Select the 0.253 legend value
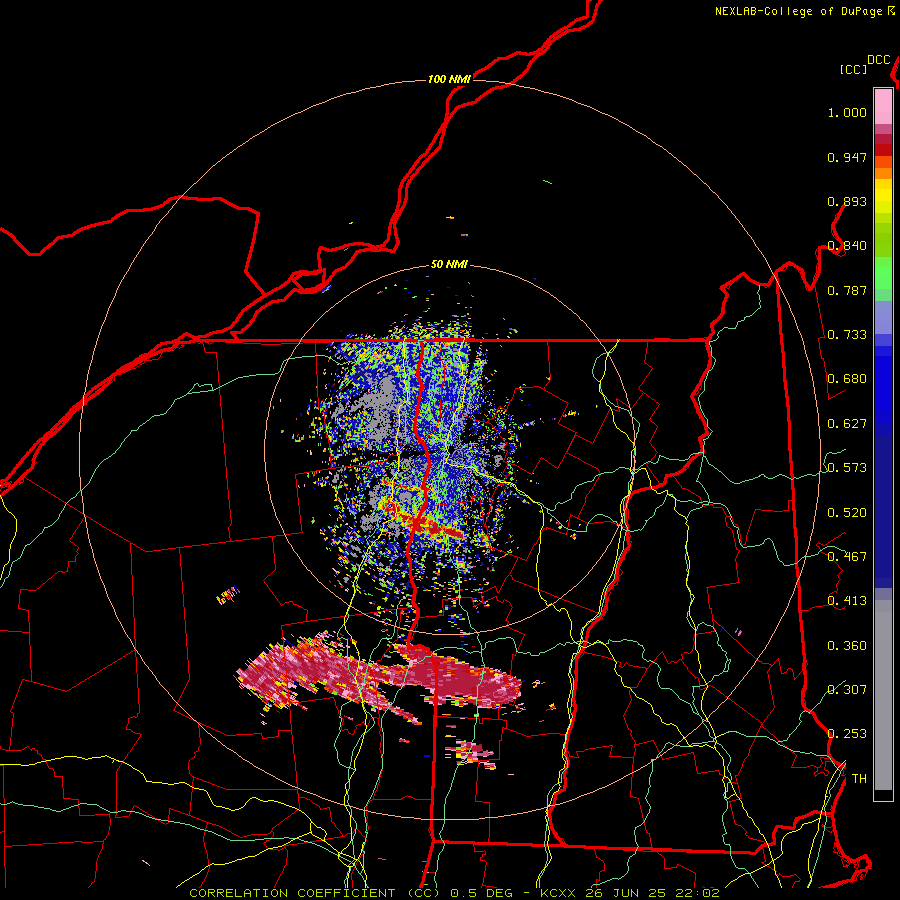The image size is (900, 900). [x=847, y=734]
